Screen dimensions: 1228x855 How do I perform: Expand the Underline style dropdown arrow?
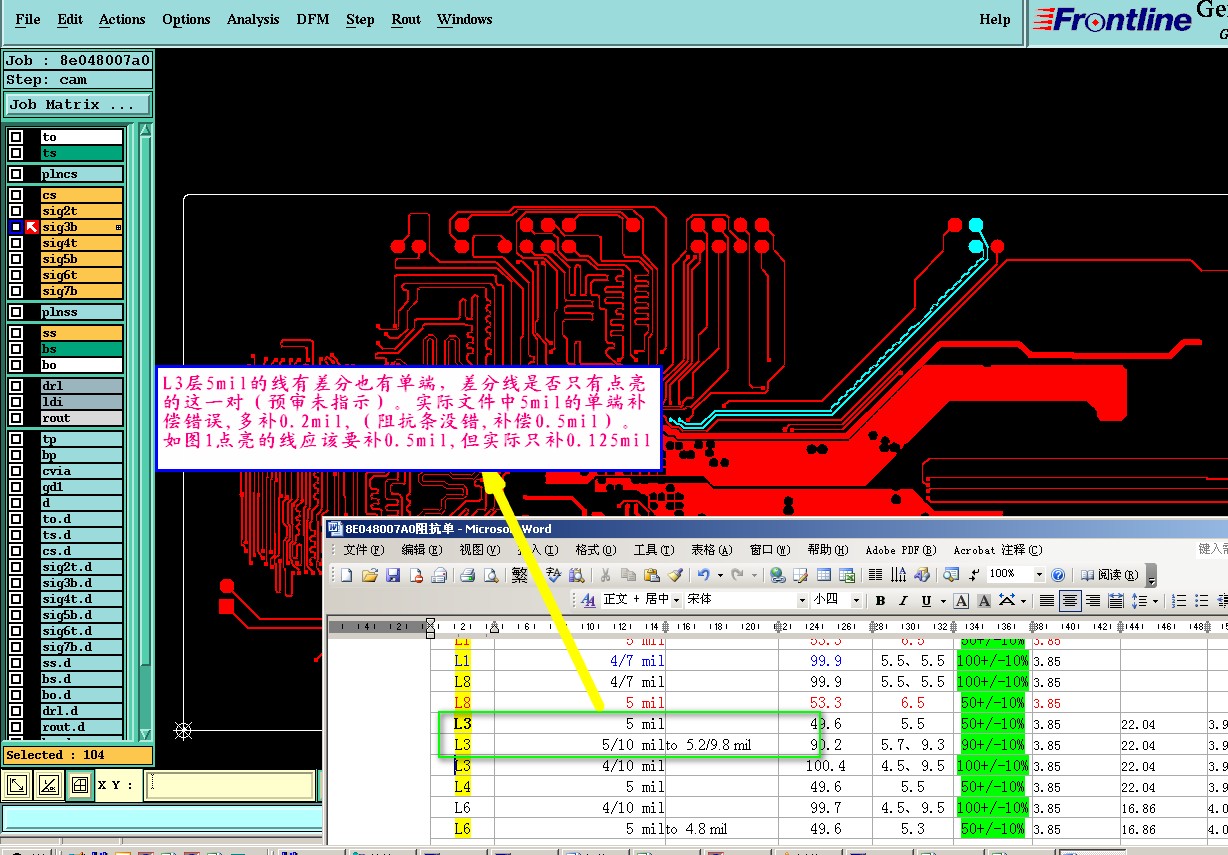pyautogui.click(x=941, y=601)
